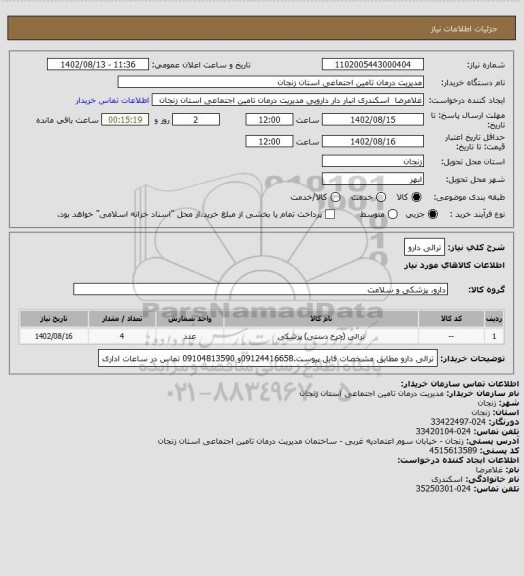Click the quantity cell 4
Screen dimensions: 524x576
[x=122, y=336]
